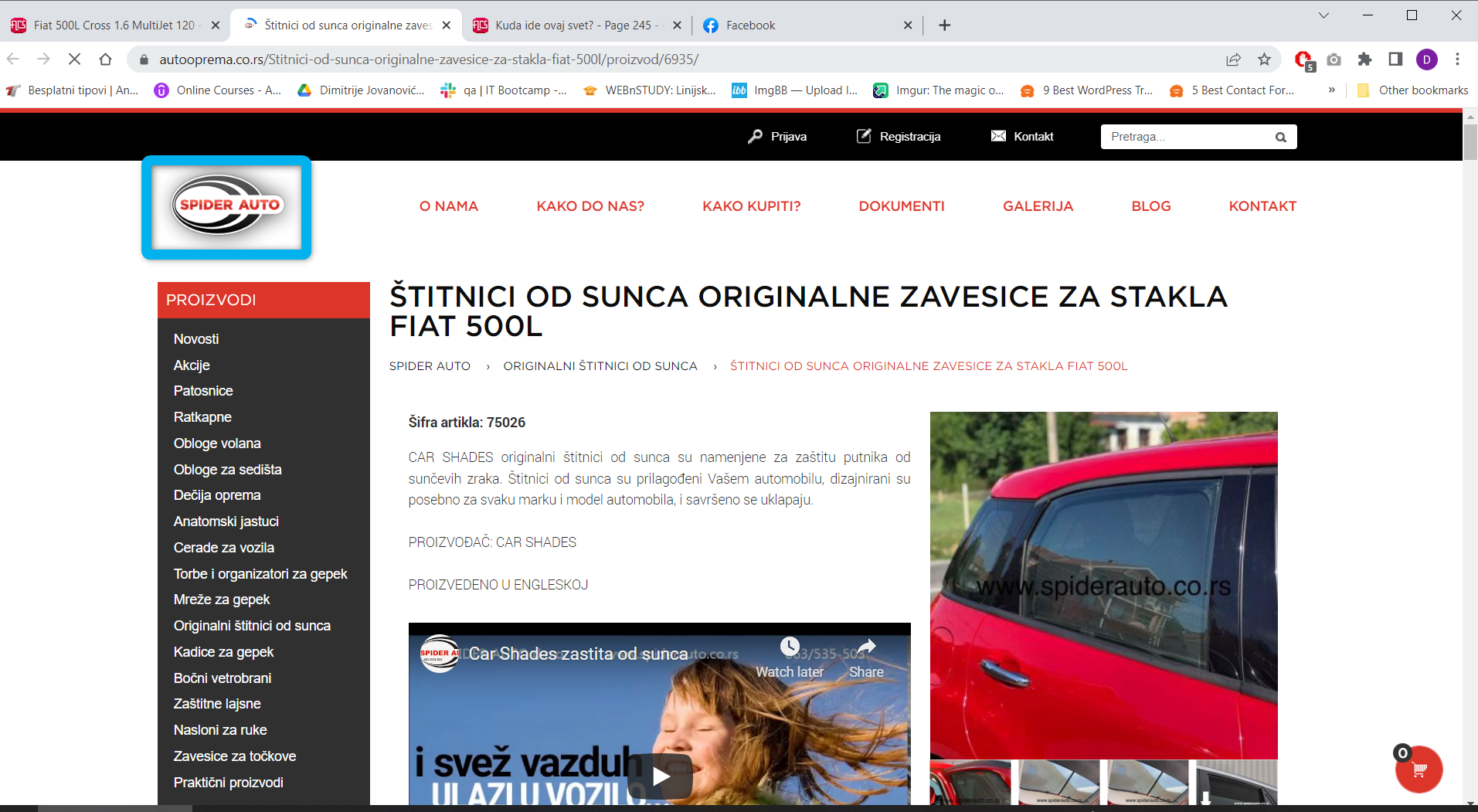Open GALERIJA menu item
The width and height of the screenshot is (1478, 812).
click(x=1038, y=206)
